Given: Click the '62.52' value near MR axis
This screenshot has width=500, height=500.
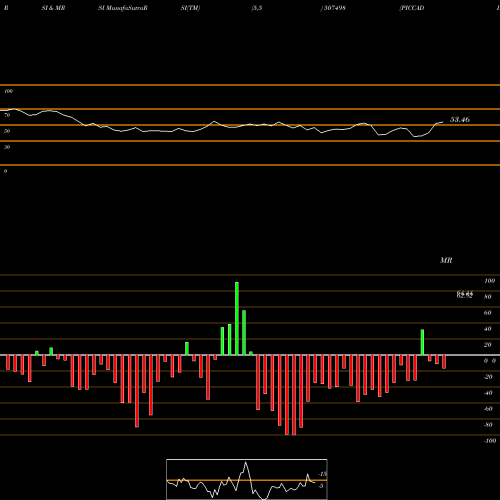Looking at the screenshot, I should coord(465,296).
